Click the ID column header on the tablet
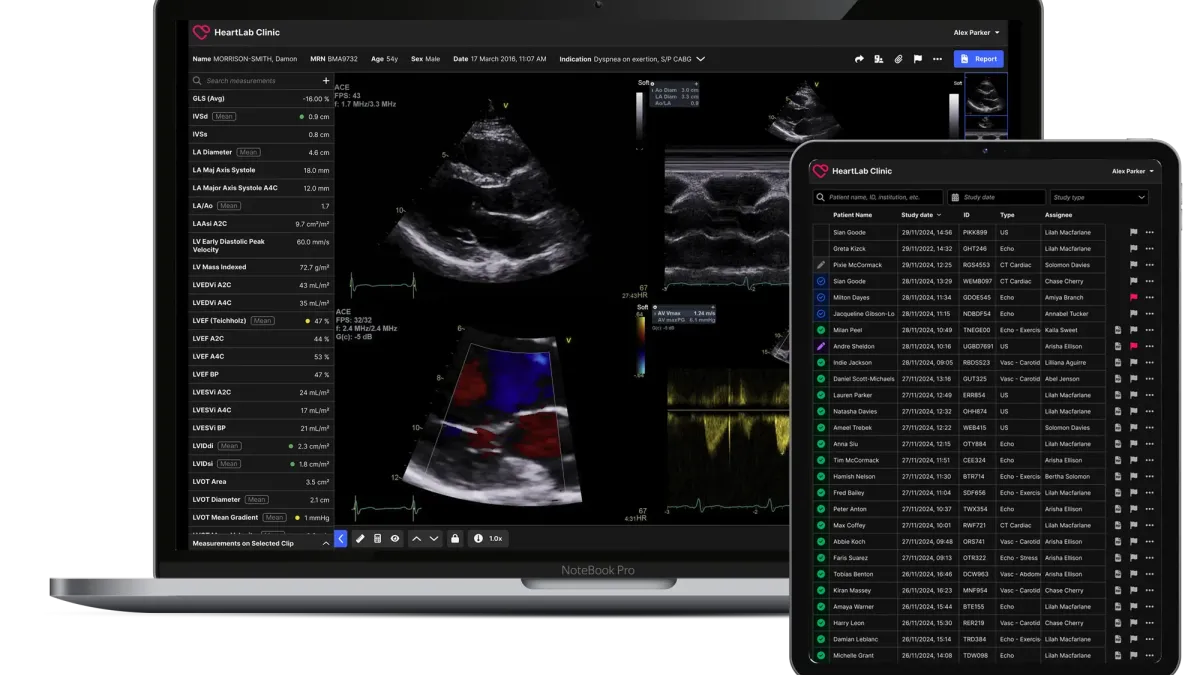 (966, 215)
